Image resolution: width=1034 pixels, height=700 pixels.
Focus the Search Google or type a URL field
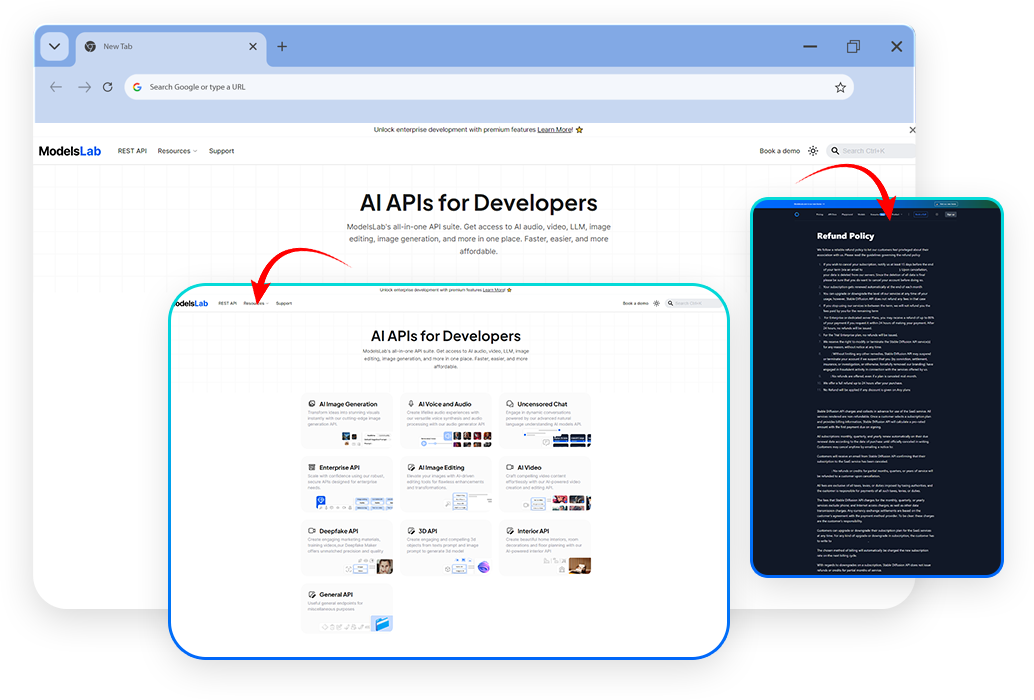click(x=488, y=87)
